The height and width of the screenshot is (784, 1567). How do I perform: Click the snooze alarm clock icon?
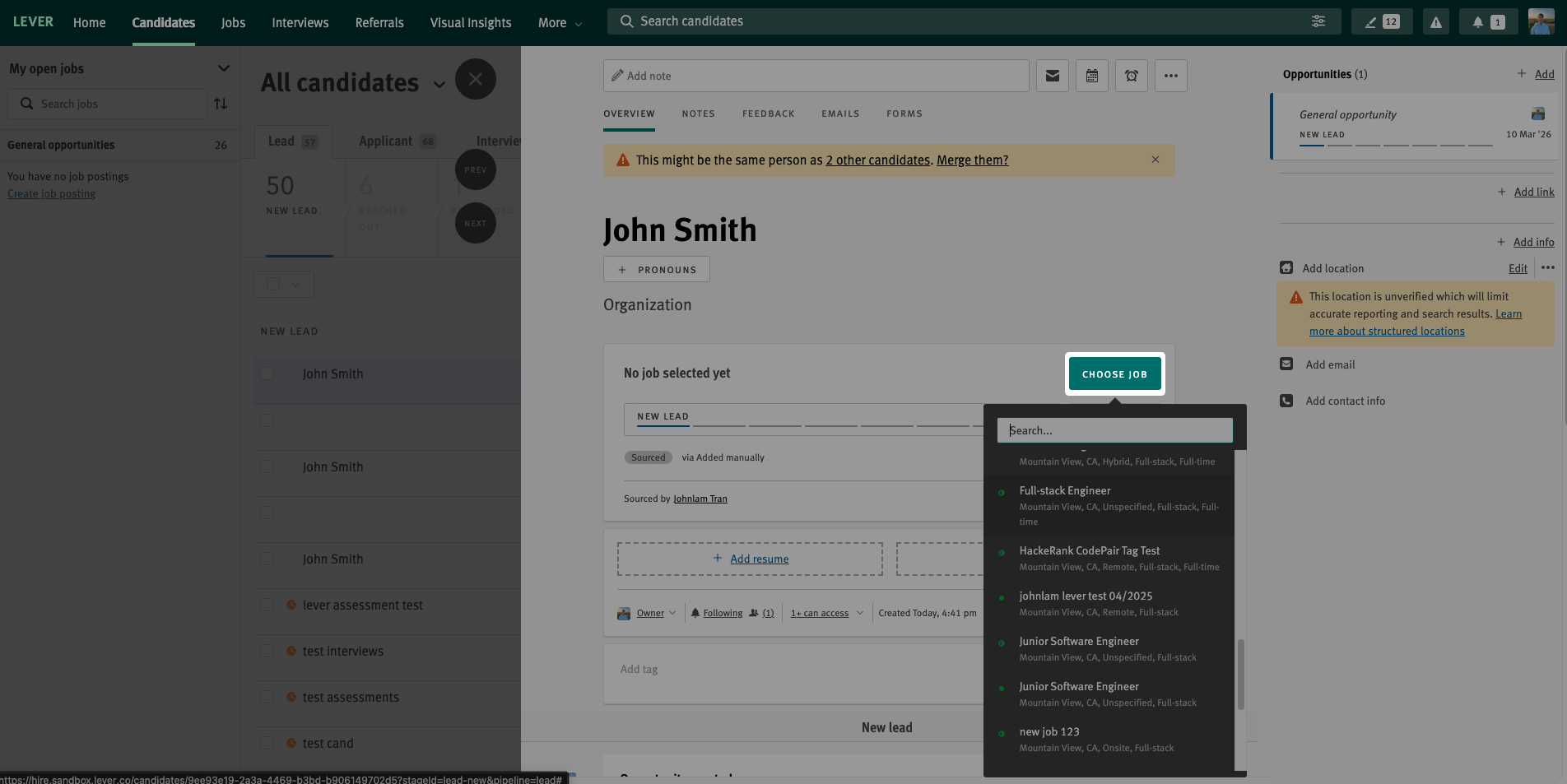(x=1131, y=76)
